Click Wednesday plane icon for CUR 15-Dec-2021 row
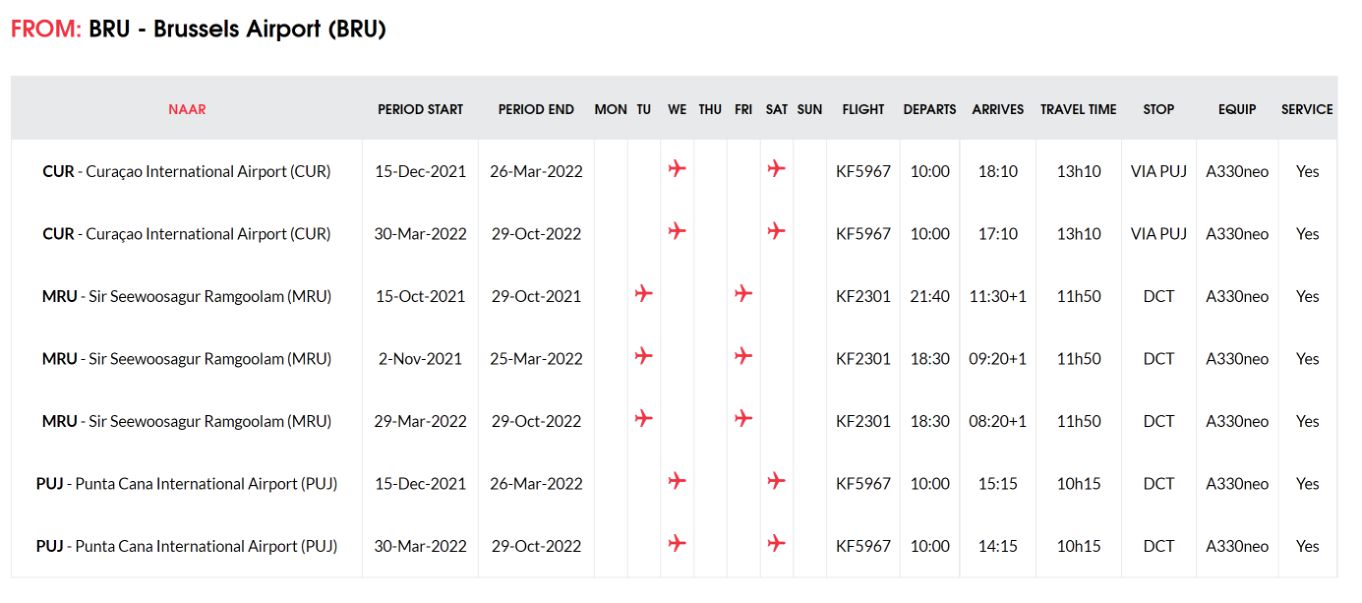 pyautogui.click(x=677, y=169)
